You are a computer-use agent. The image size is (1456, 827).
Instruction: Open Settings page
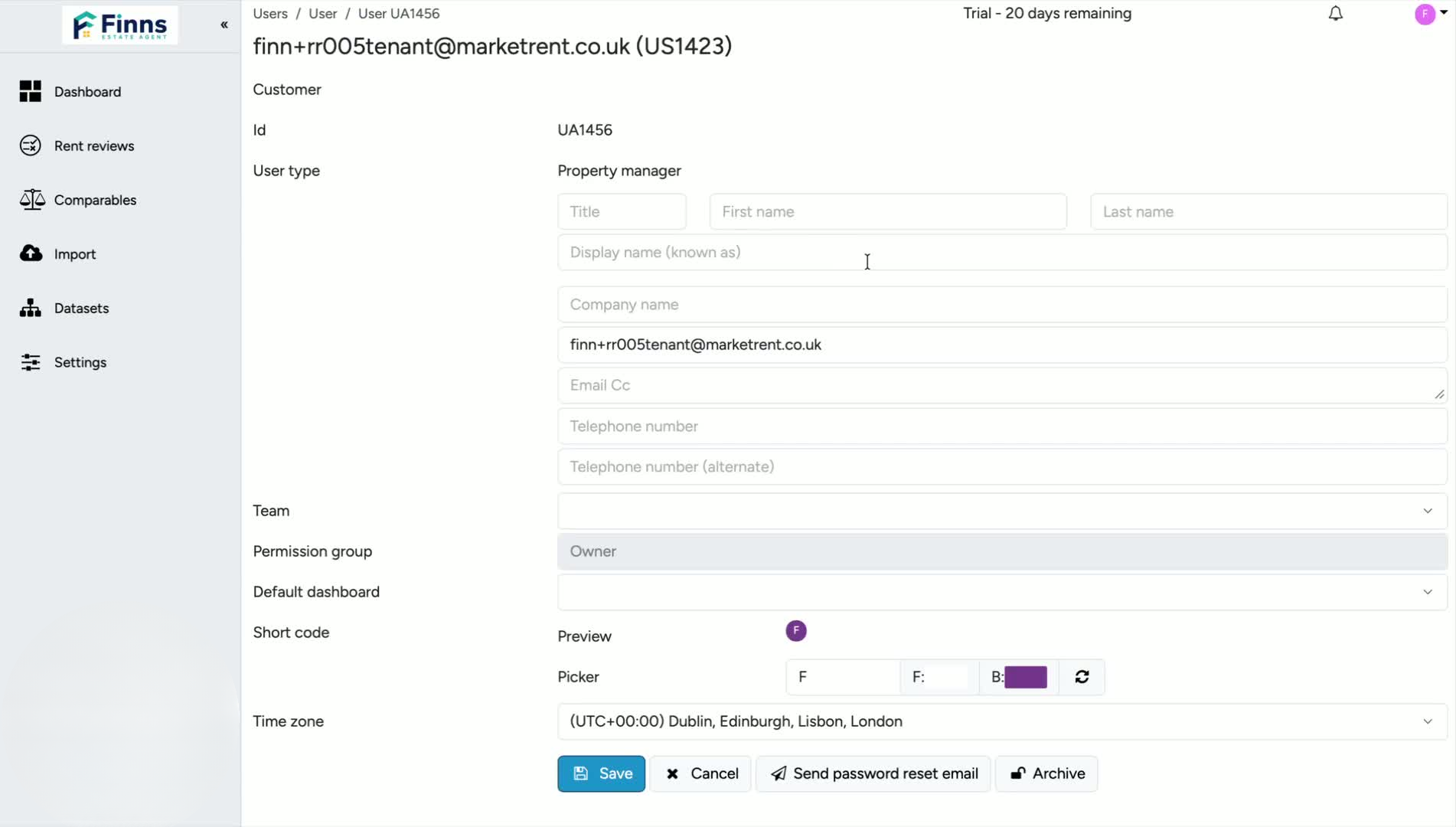coord(80,362)
